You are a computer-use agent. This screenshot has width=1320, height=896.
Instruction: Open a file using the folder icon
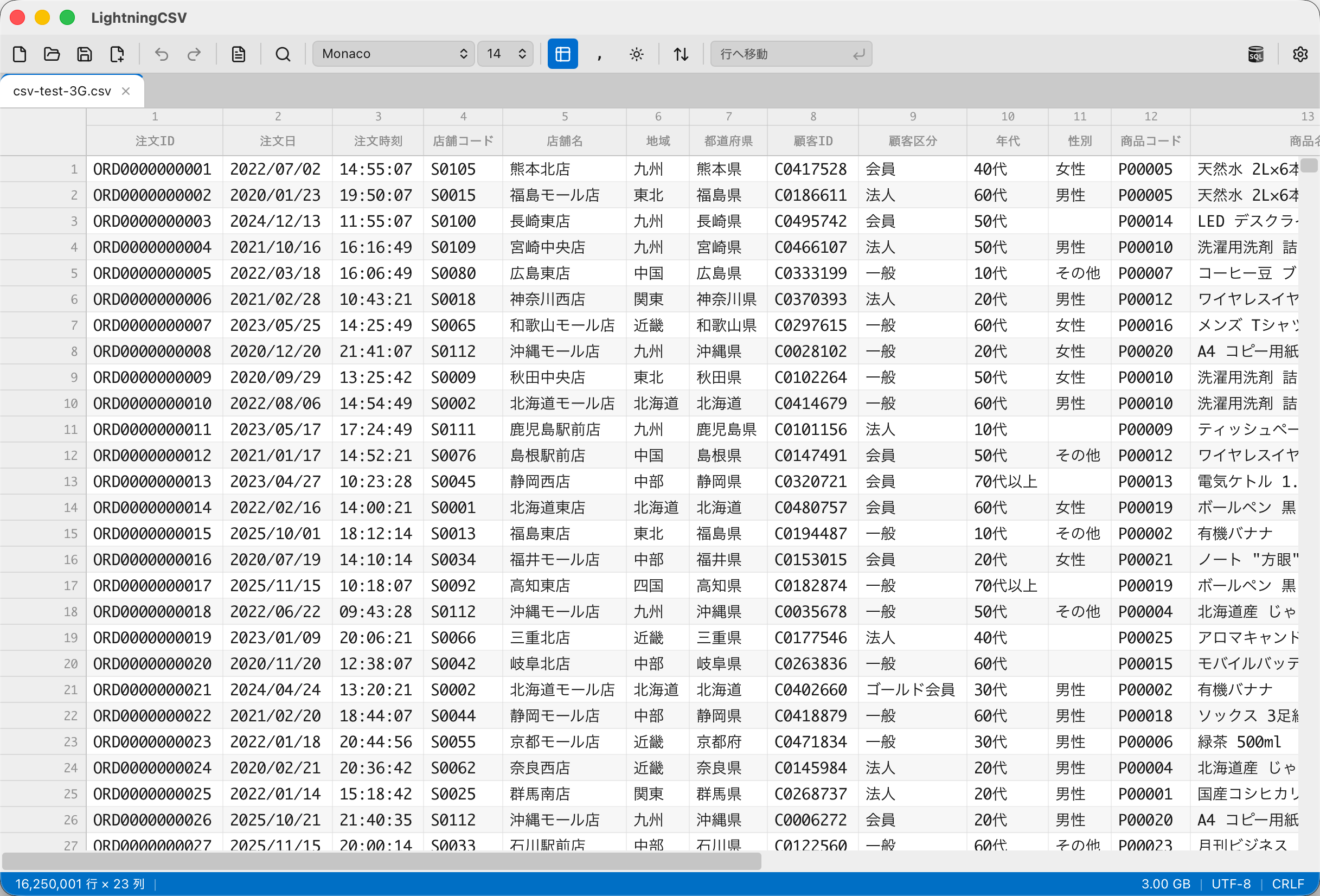(x=52, y=54)
